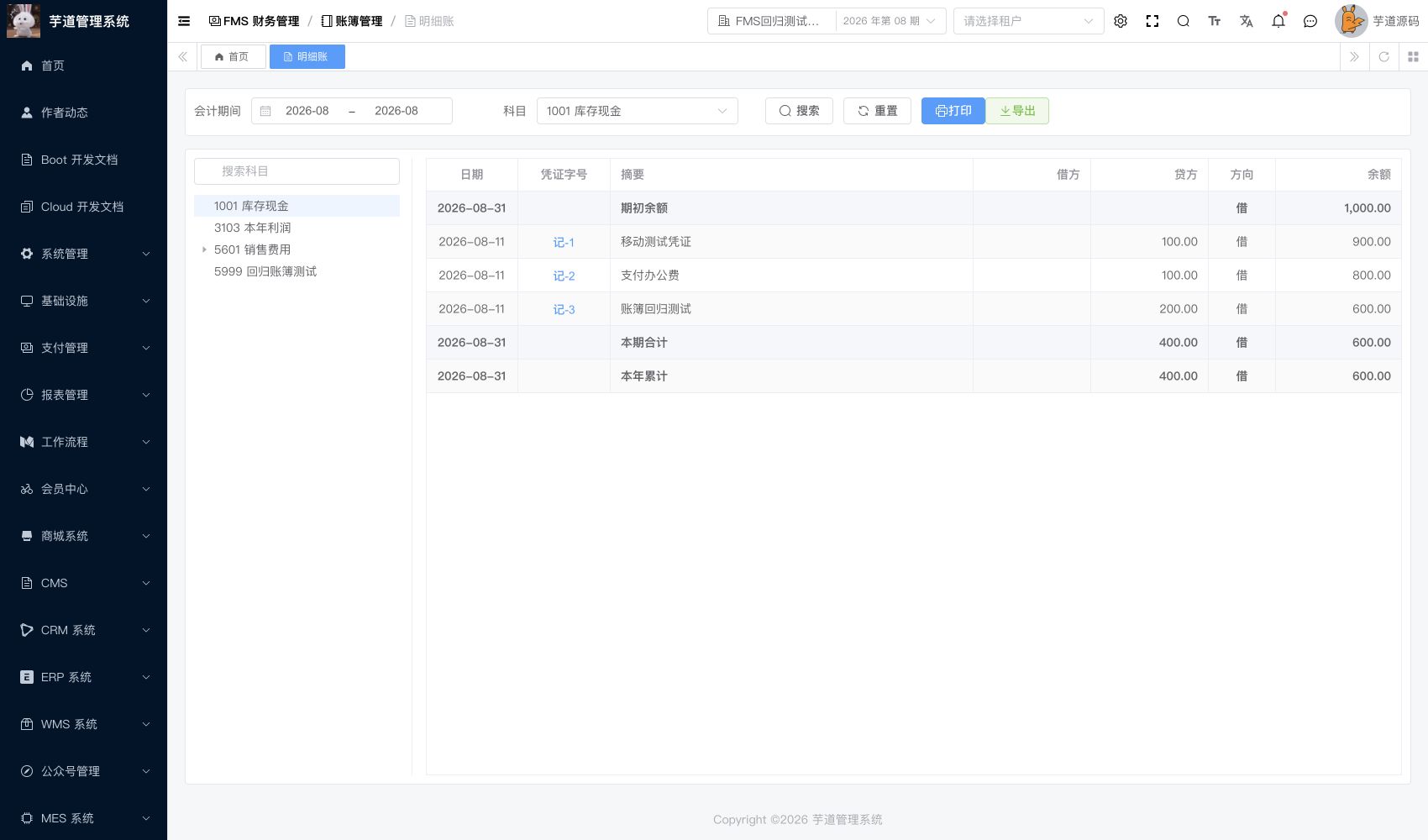
Task: Click the 搜索科目 search box
Action: click(297, 171)
